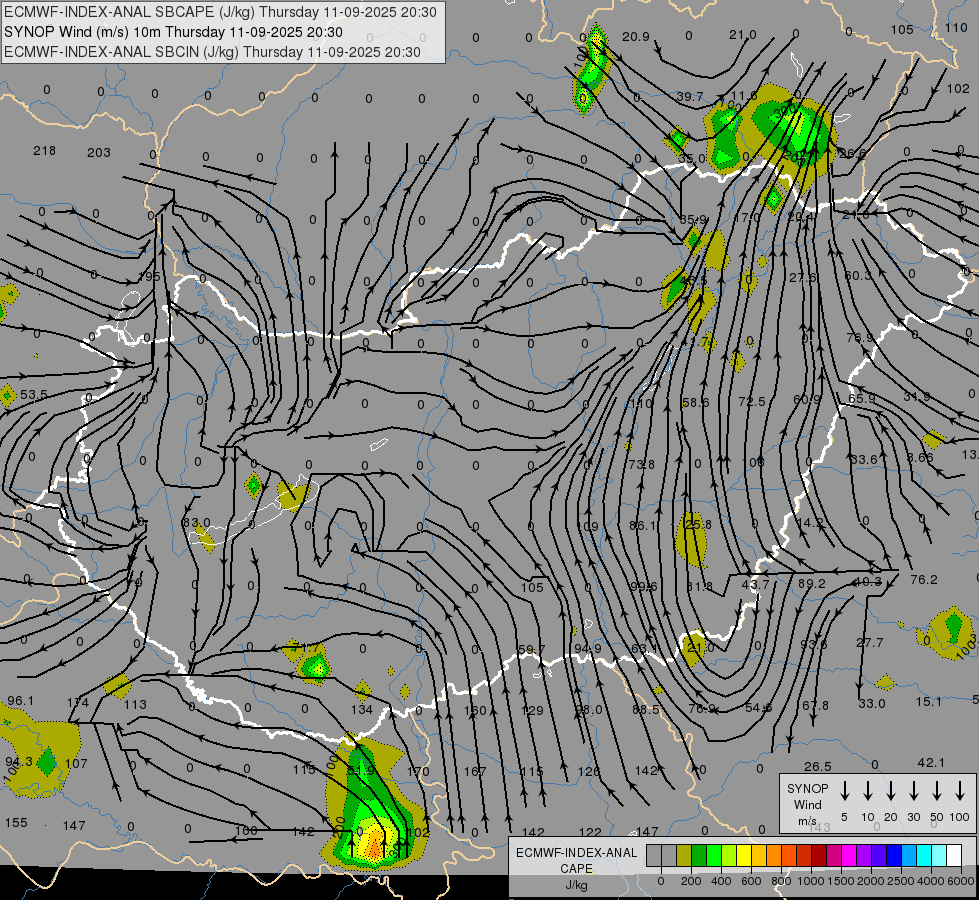Click the 43.7 value on the map
The width and height of the screenshot is (979, 900).
click(x=755, y=585)
